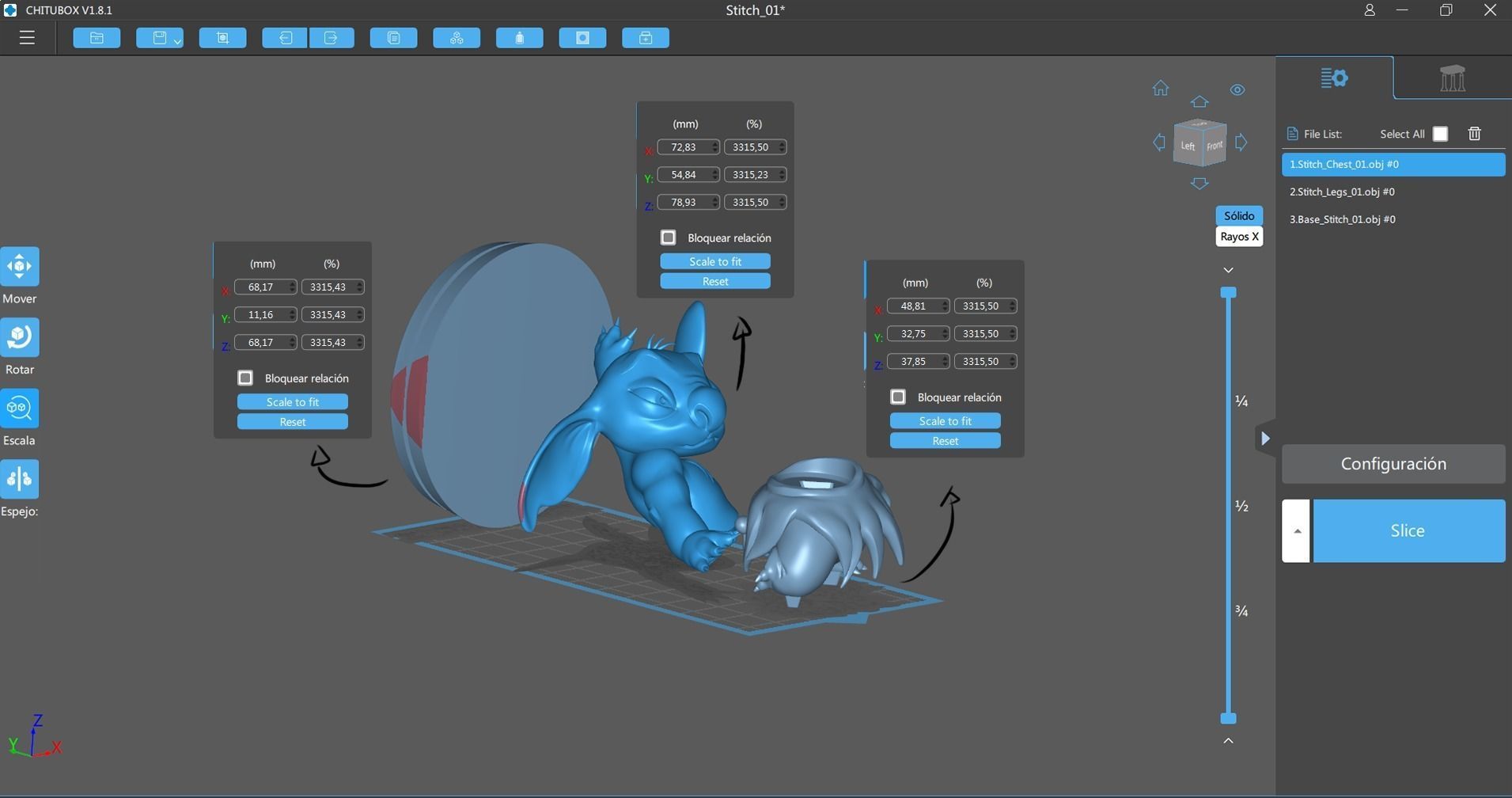Check the Select All checkbox
The image size is (1512, 798).
1440,134
